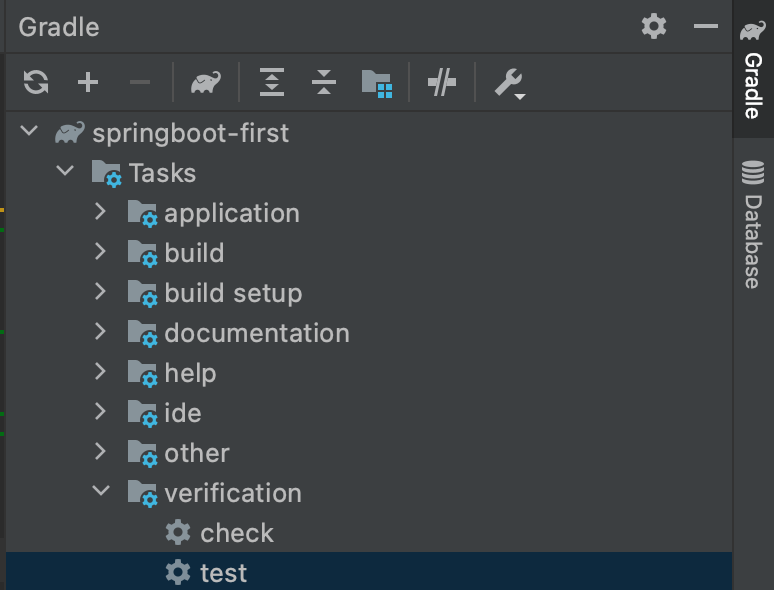Image resolution: width=774 pixels, height=590 pixels.
Task: Click the folder-with-blue-grid toolbar icon
Action: point(377,83)
